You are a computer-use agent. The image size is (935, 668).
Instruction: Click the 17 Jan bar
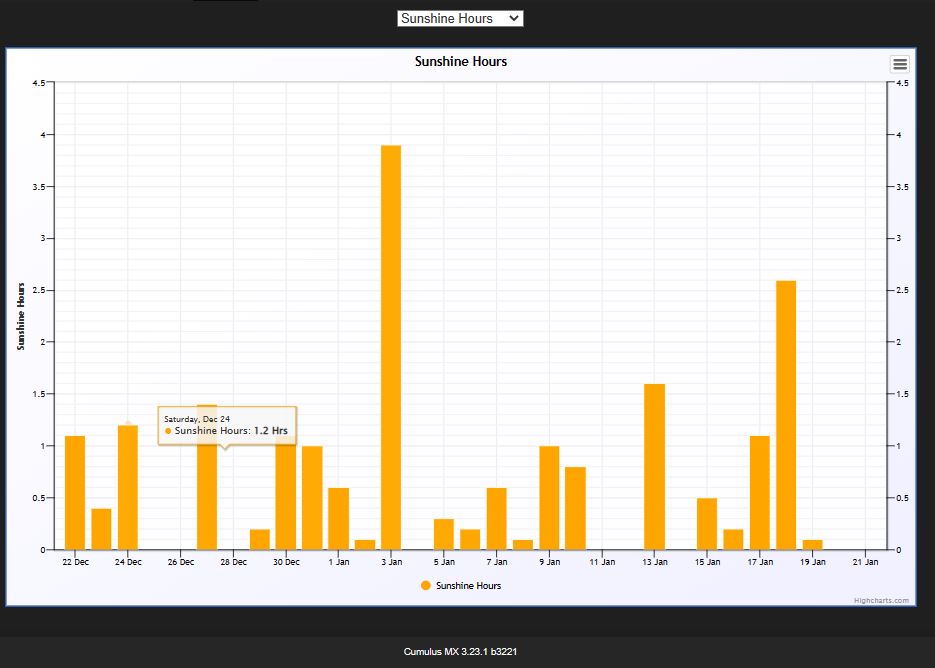(x=760, y=492)
